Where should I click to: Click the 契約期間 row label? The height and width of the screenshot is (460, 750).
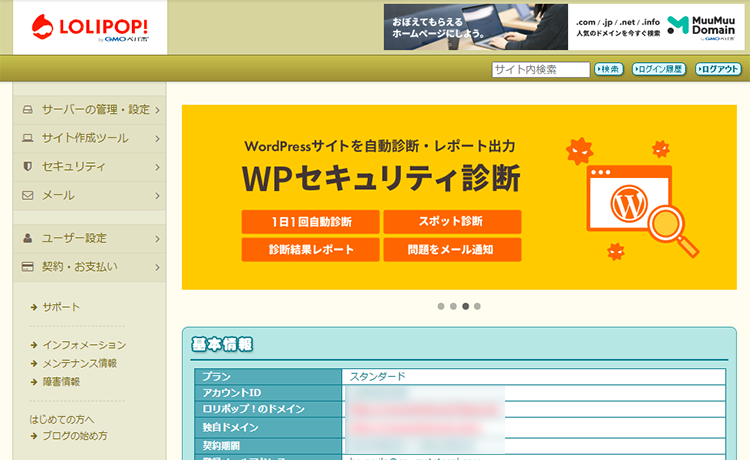221,446
